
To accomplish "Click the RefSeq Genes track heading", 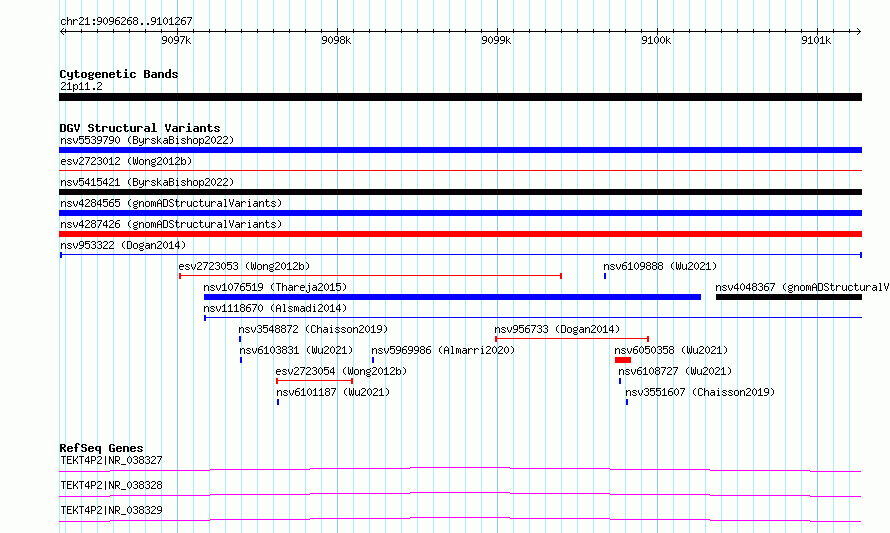I will pyautogui.click(x=101, y=448).
